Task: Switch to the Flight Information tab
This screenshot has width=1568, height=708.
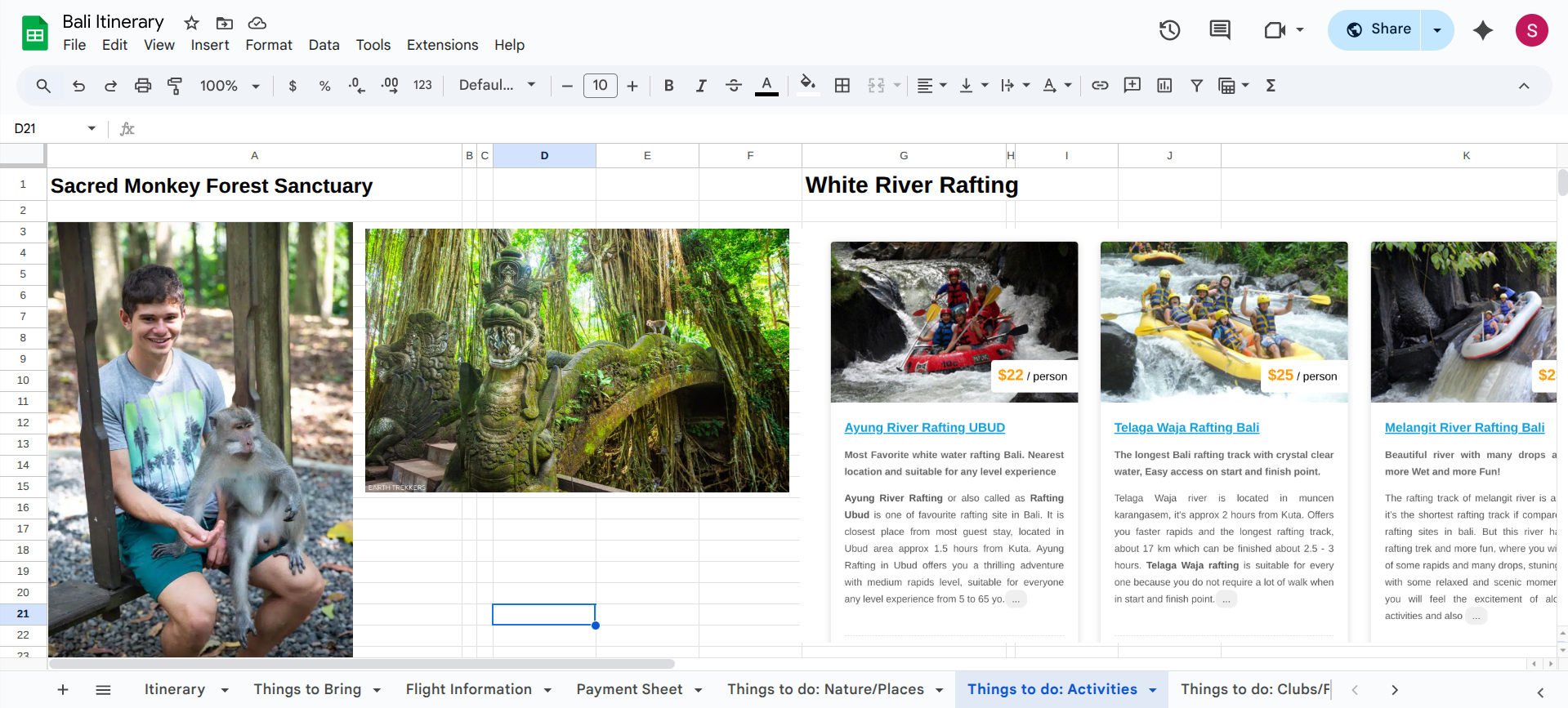Action: click(468, 689)
